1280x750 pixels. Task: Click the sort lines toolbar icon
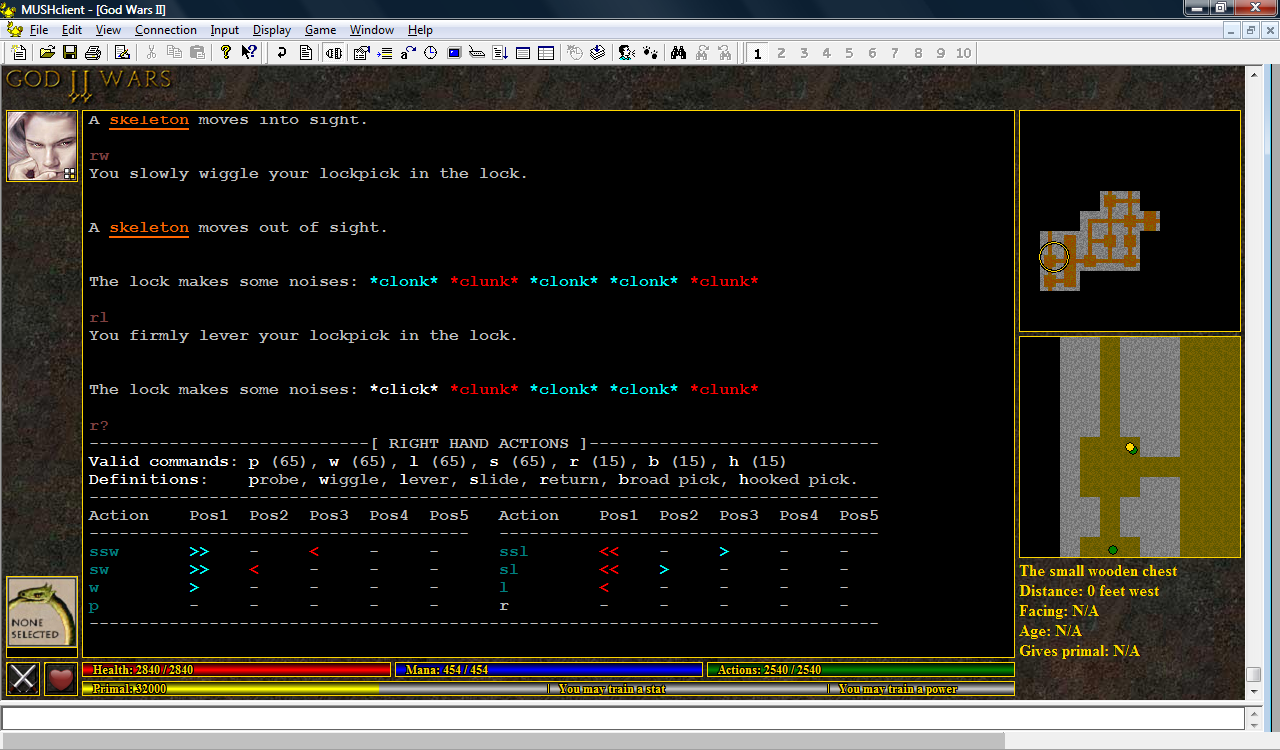[500, 53]
